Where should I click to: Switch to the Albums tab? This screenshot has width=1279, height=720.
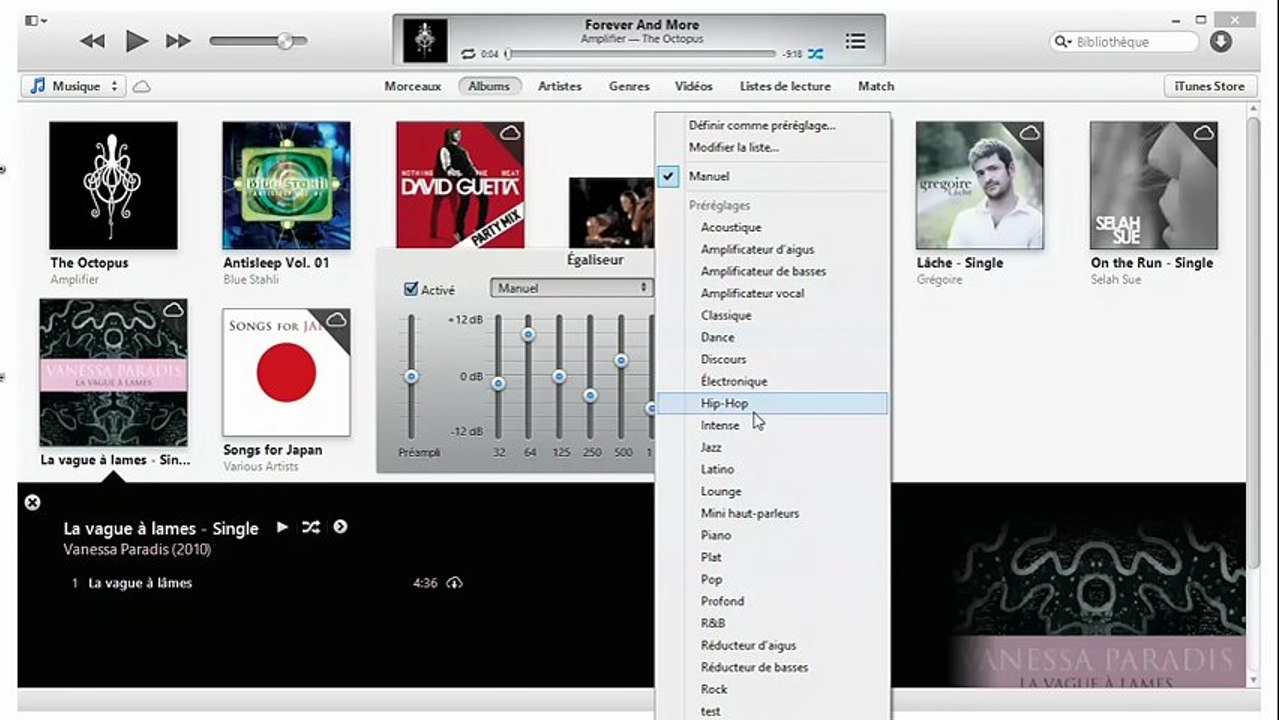pos(490,86)
